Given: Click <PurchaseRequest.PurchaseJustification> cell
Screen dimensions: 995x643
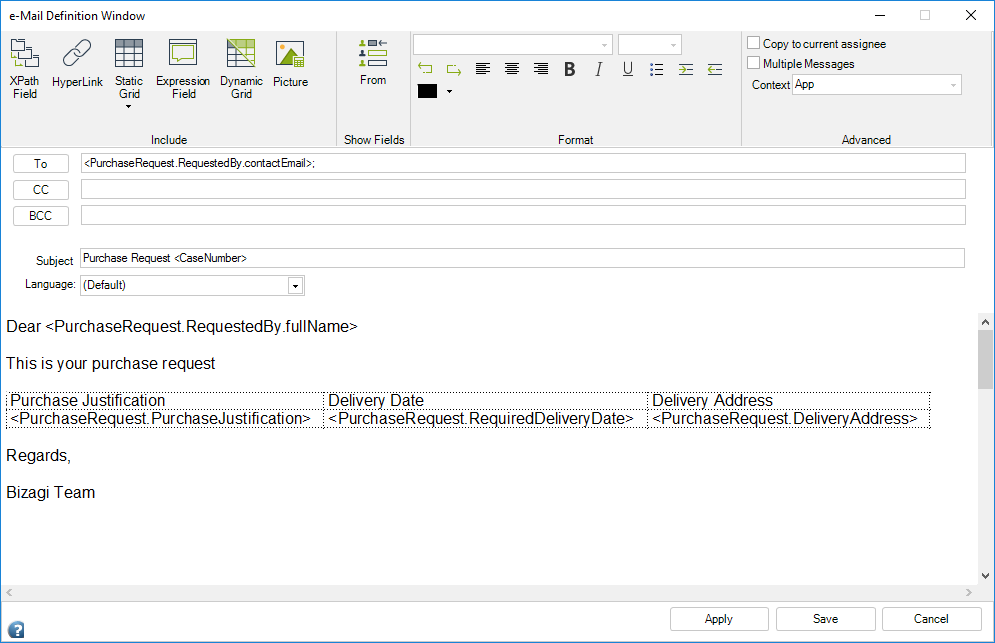Looking at the screenshot, I should click(165, 419).
